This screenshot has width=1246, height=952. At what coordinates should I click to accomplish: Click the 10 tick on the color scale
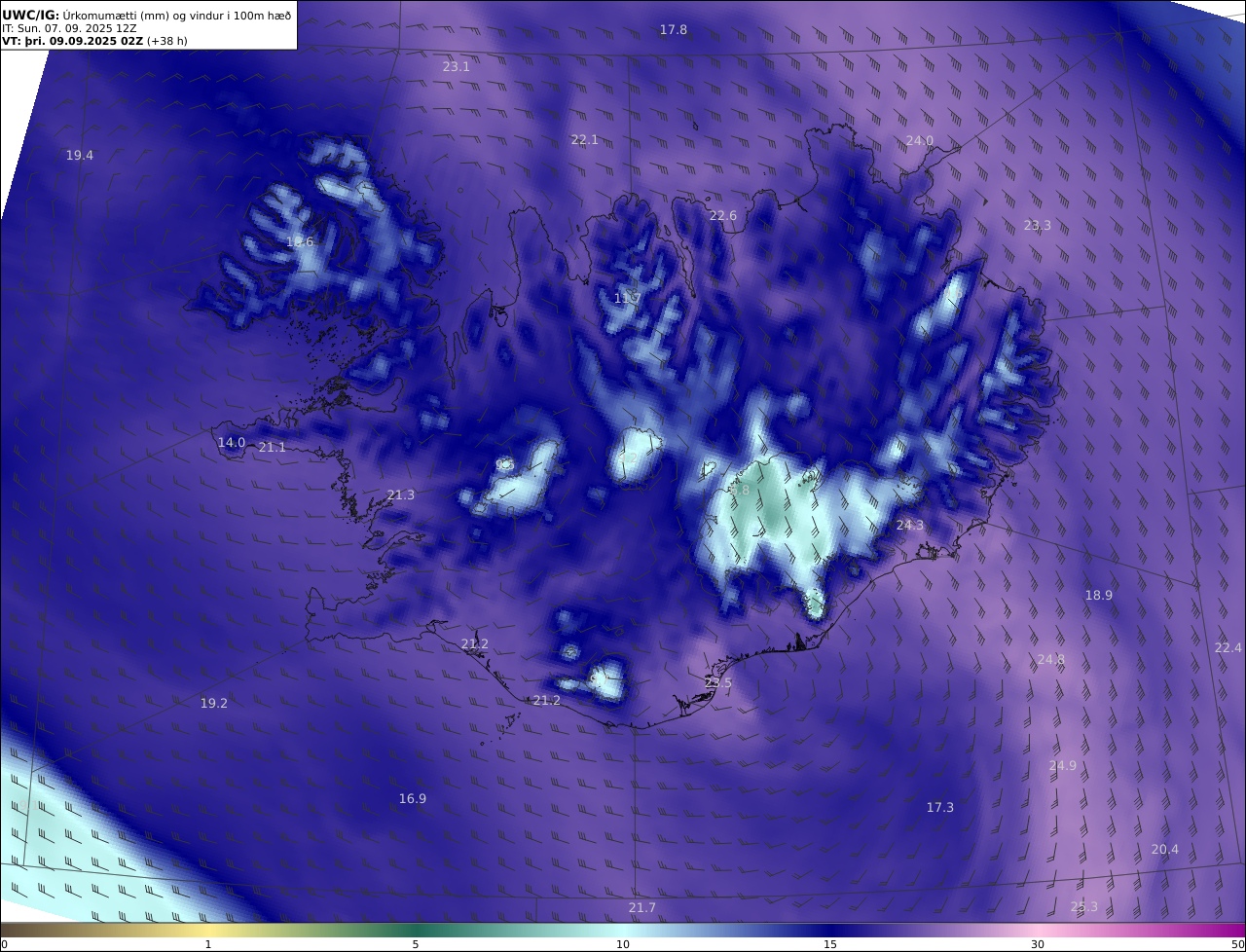pyautogui.click(x=623, y=944)
